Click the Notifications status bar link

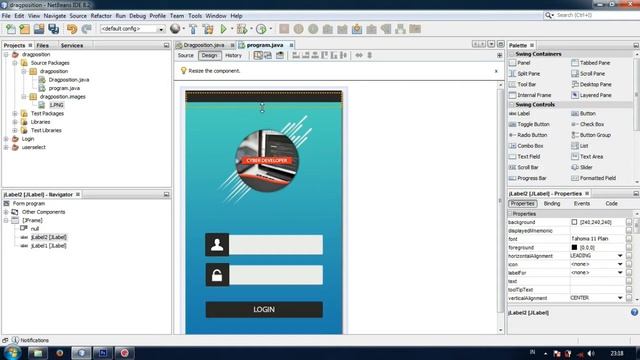tap(34, 340)
